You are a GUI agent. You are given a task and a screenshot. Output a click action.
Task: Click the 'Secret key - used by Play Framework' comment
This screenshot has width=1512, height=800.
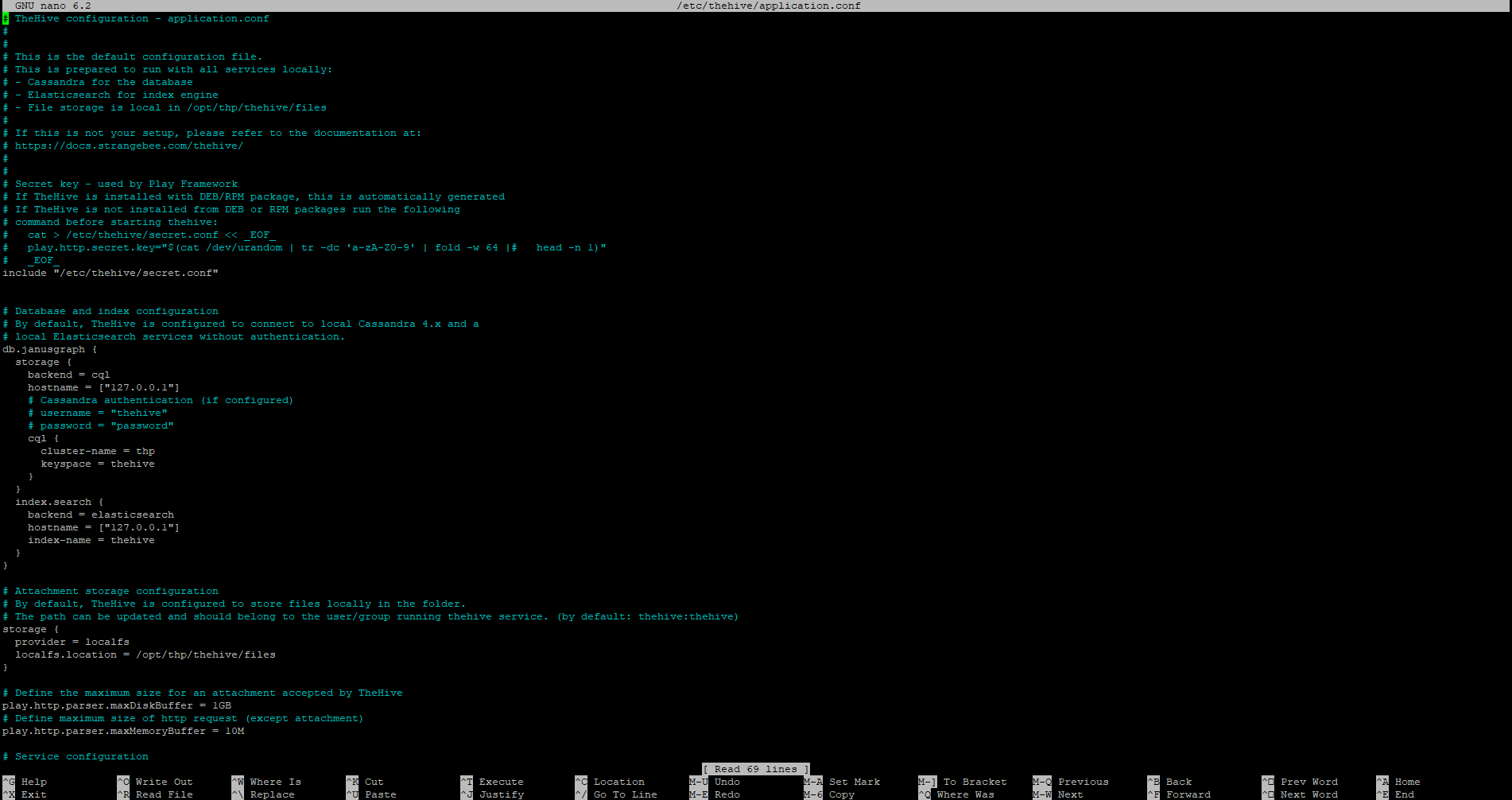120,184
